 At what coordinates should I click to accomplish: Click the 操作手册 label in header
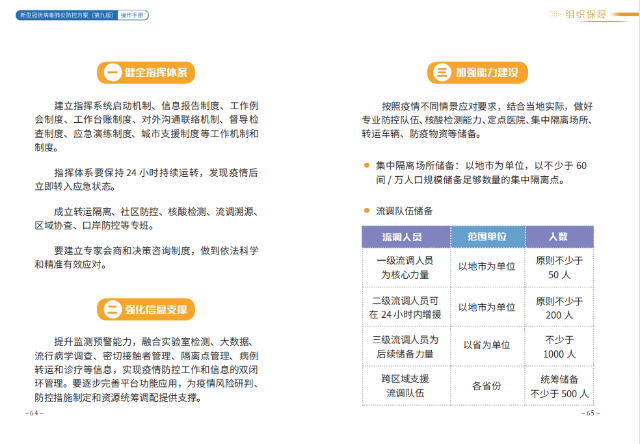tap(135, 17)
